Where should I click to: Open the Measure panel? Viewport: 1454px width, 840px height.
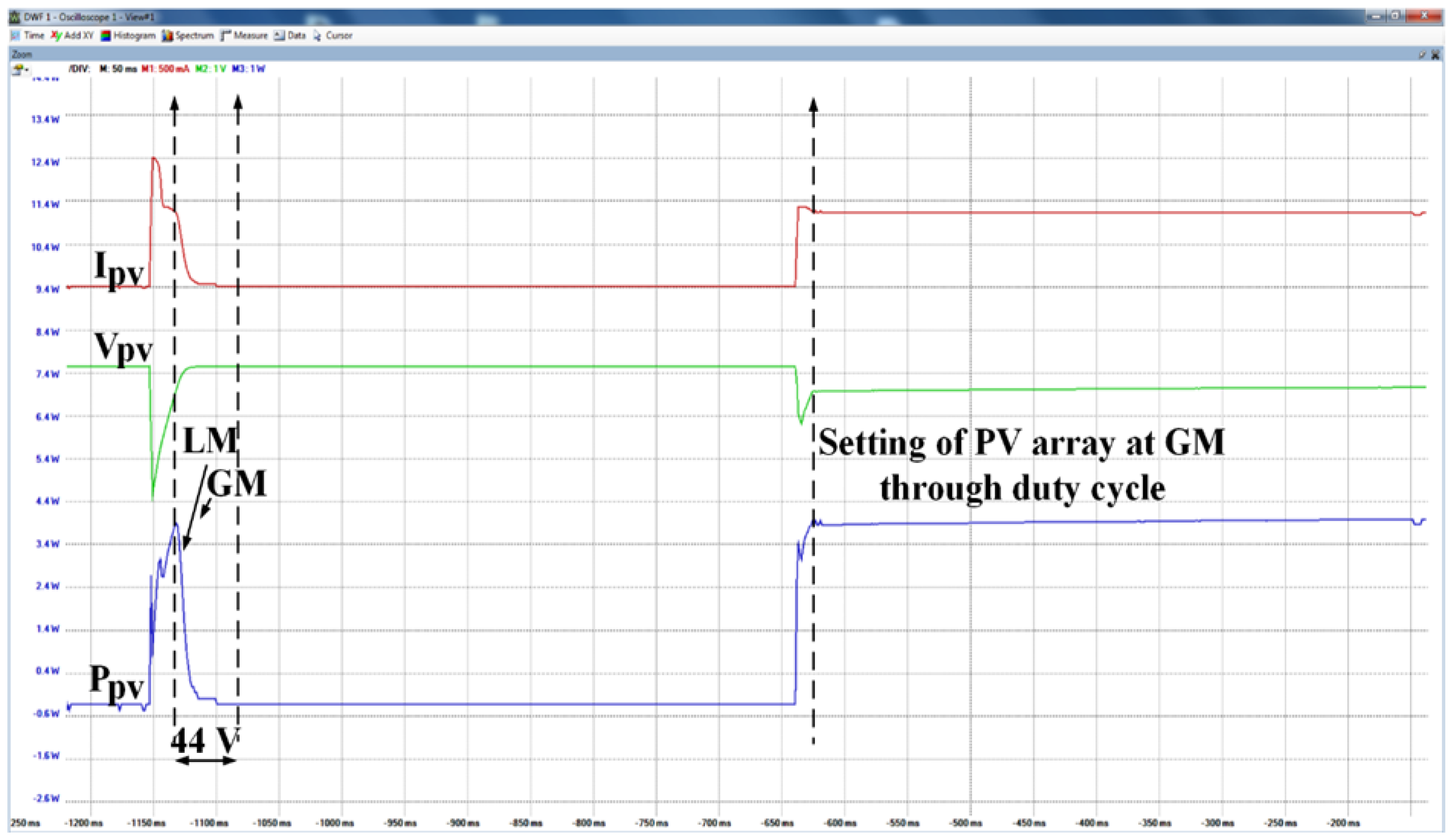tap(244, 36)
